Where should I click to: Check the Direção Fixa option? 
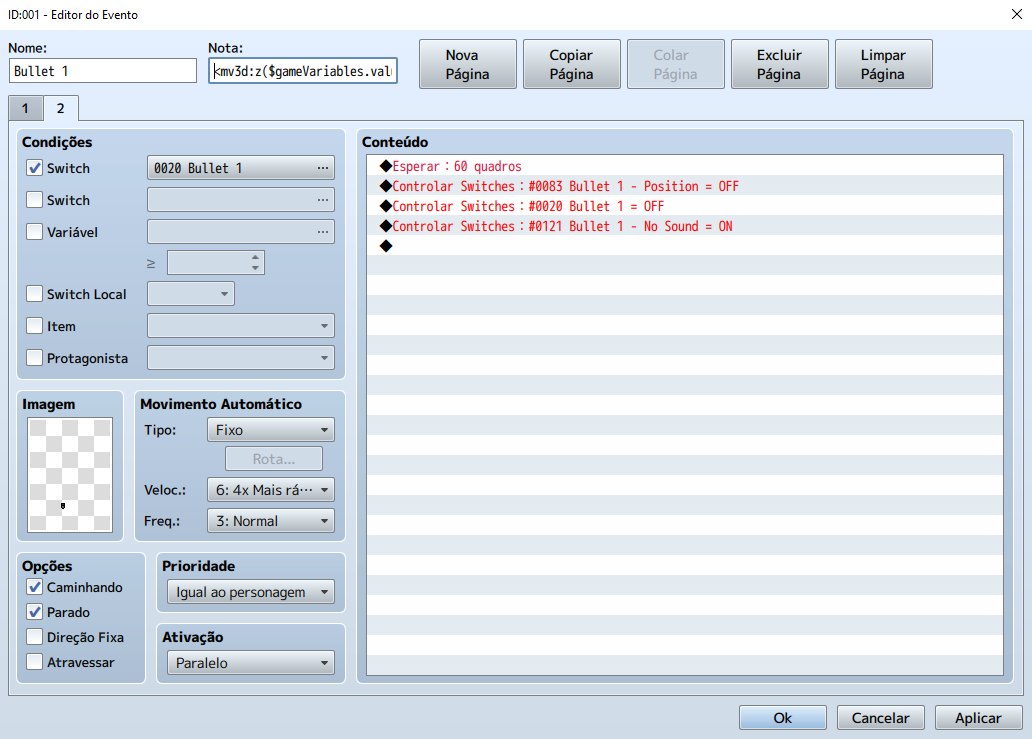coord(35,637)
